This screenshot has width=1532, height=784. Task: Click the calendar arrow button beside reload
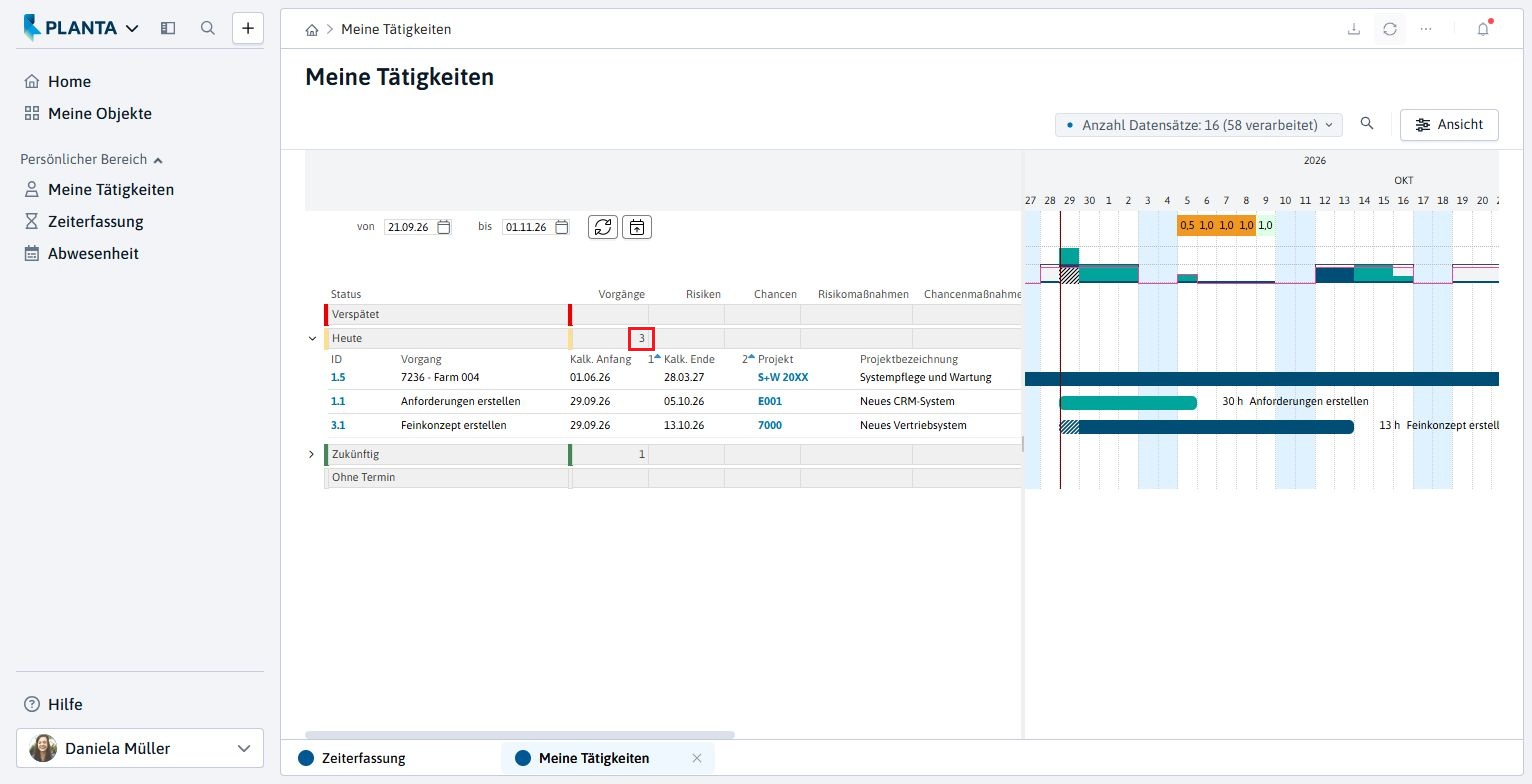pos(637,227)
